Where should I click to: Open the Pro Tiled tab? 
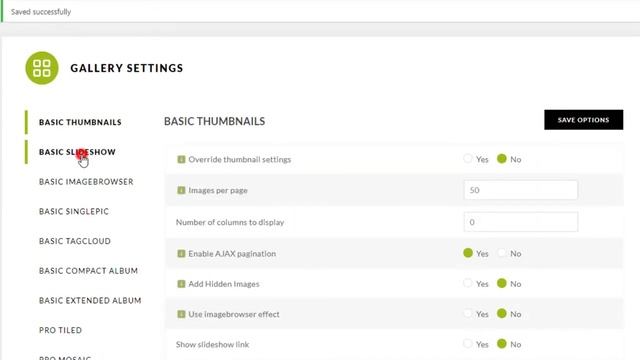click(x=60, y=330)
